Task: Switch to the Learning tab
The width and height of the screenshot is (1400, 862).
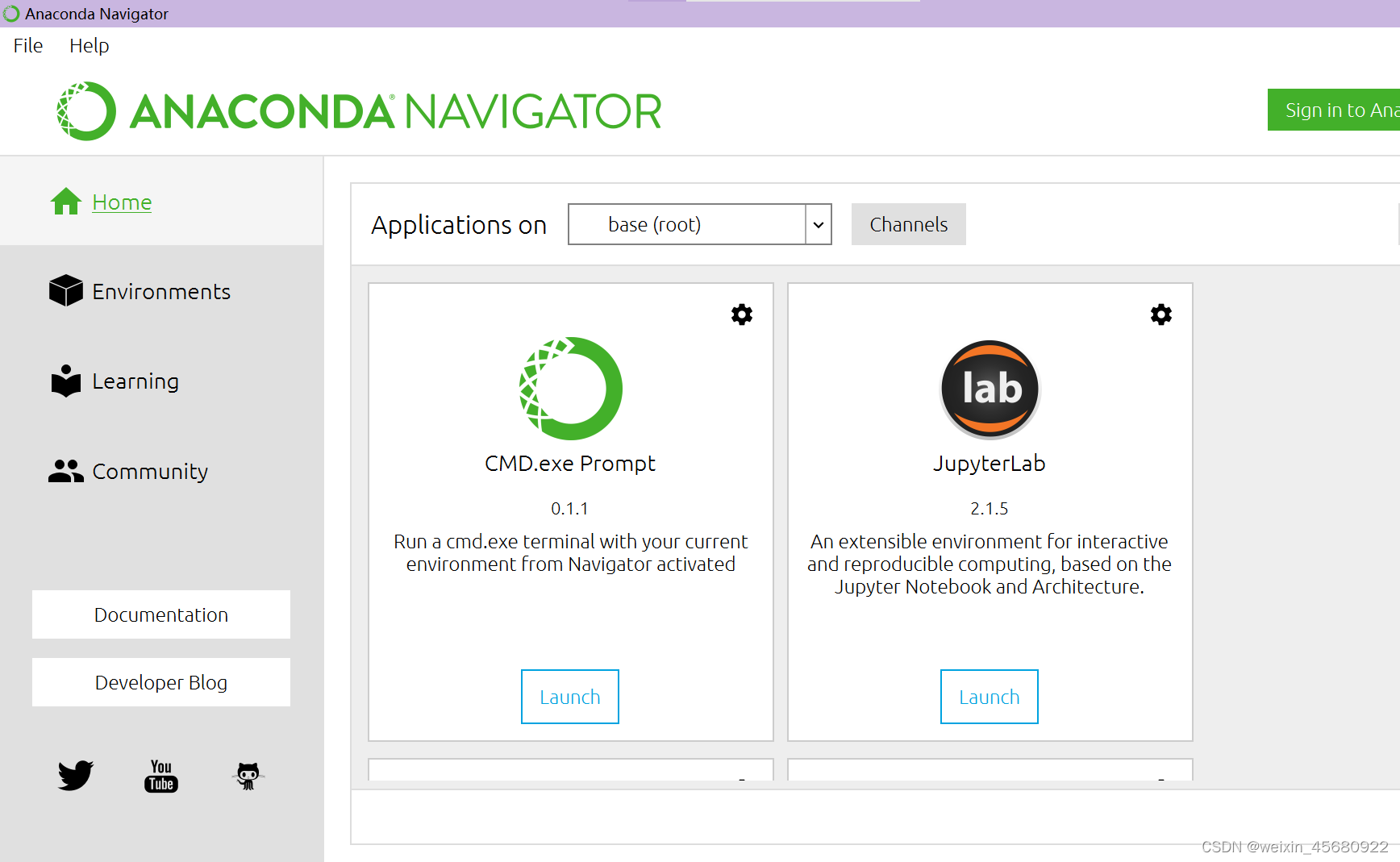Action: tap(135, 381)
